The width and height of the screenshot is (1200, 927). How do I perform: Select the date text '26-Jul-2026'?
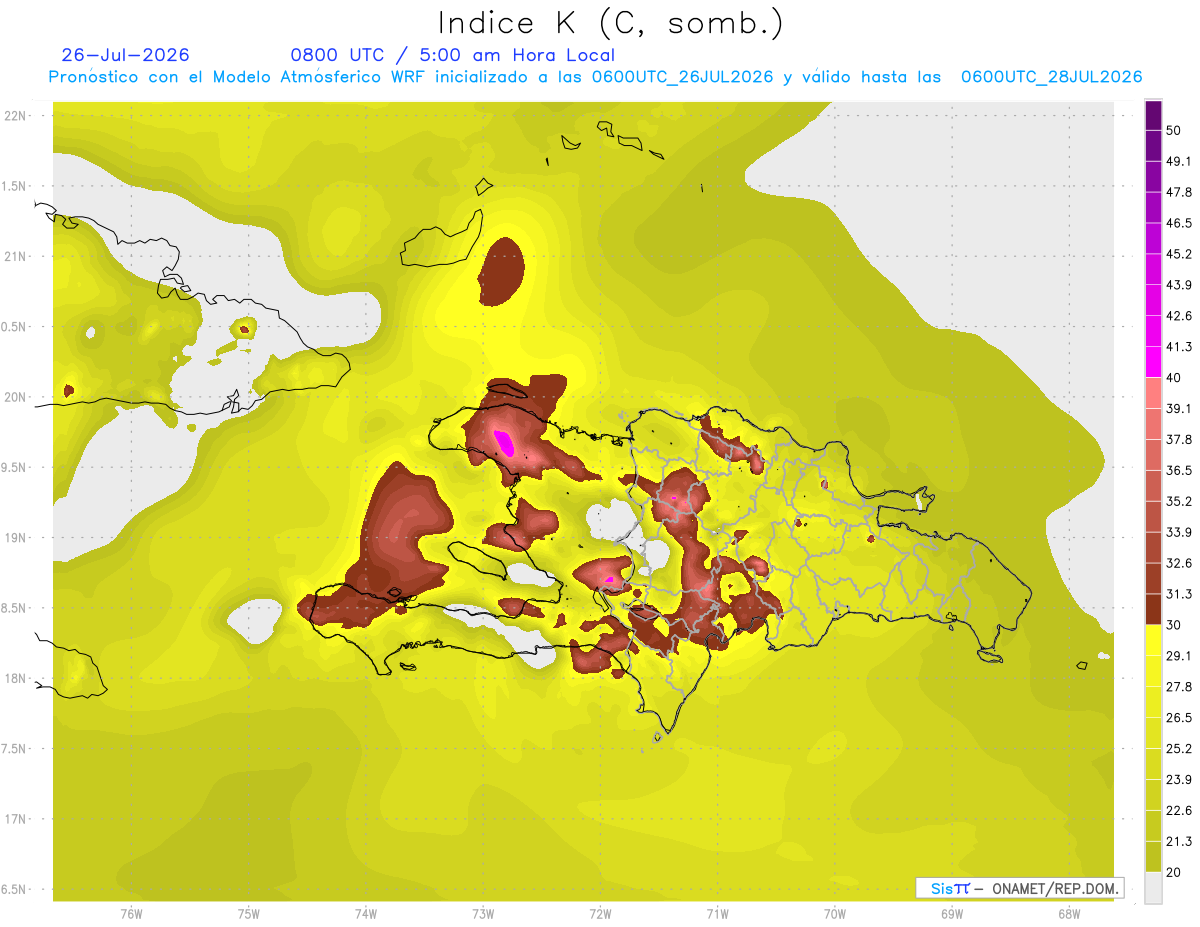pos(126,55)
